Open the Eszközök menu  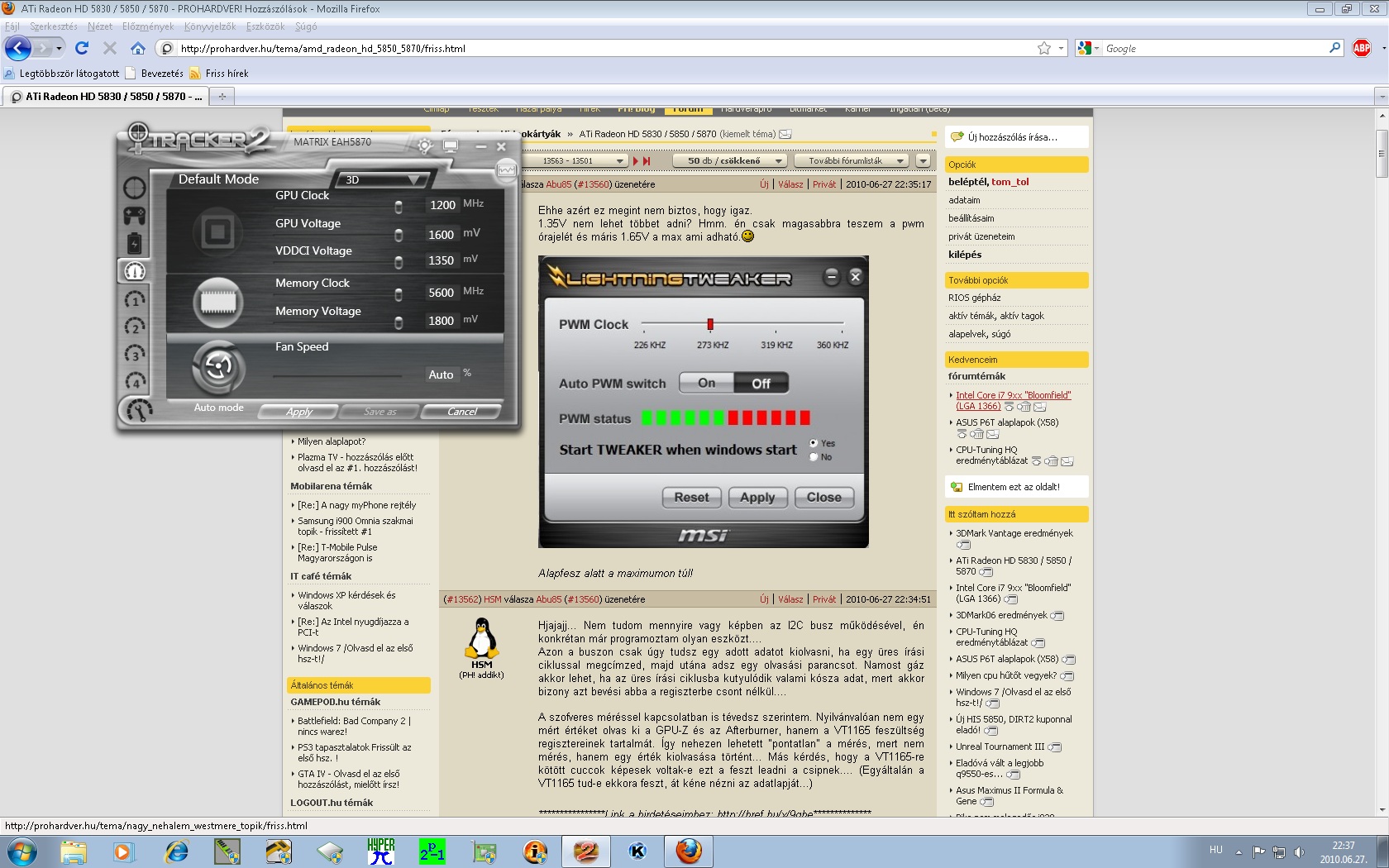coord(265,26)
